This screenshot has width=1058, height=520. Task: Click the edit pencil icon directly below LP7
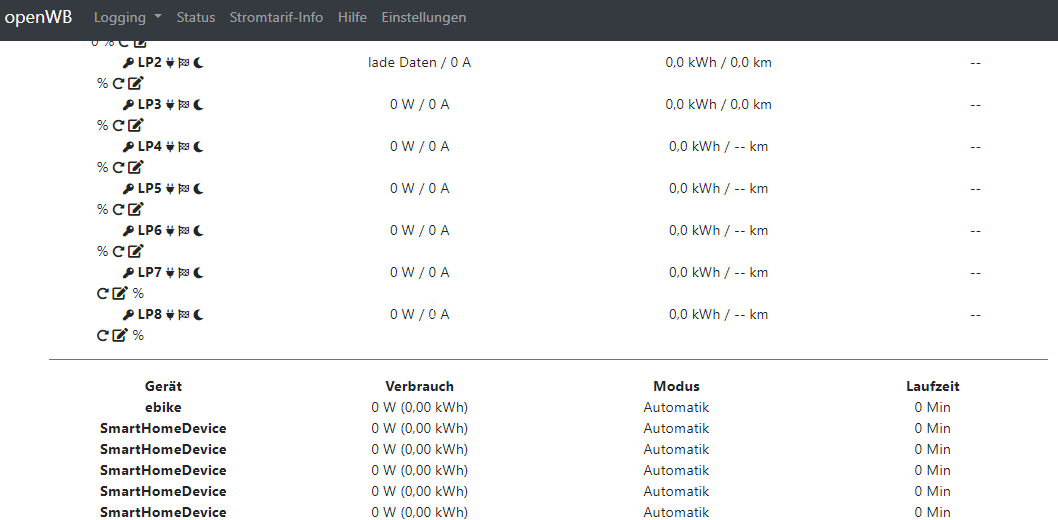coord(119,293)
